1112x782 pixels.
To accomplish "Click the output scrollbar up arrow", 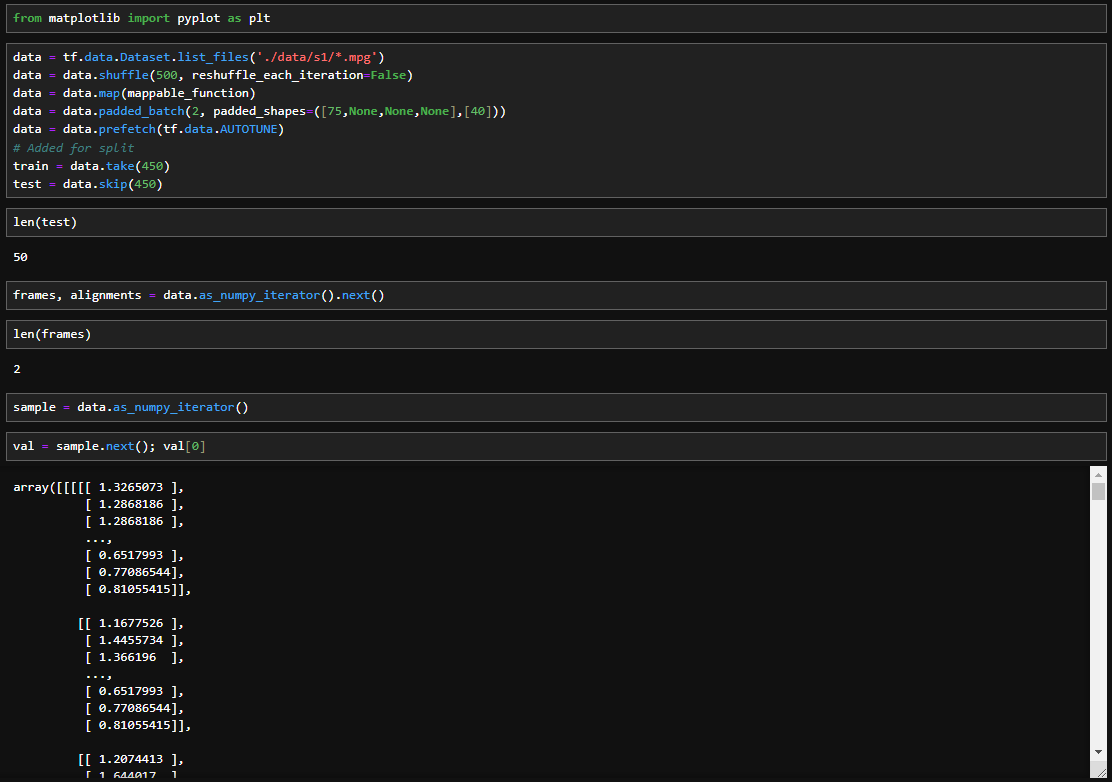I will (1098, 474).
